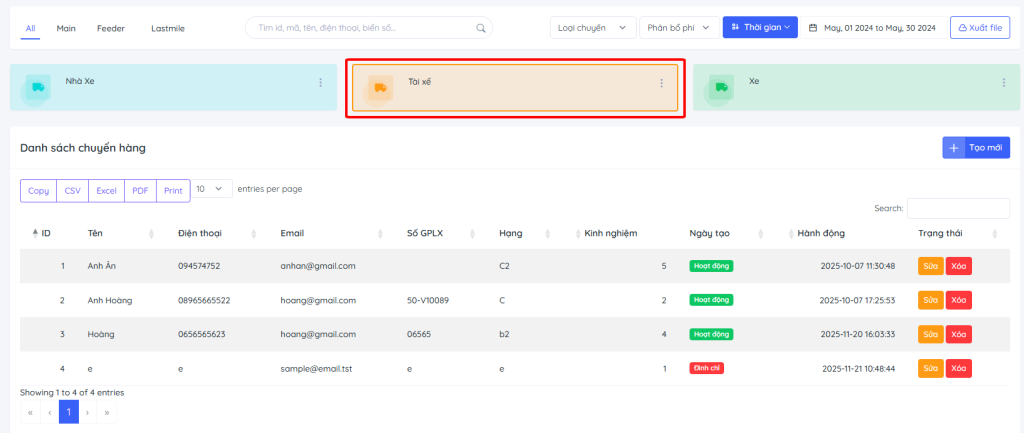
Task: Click the search magnifier icon
Action: click(x=481, y=28)
